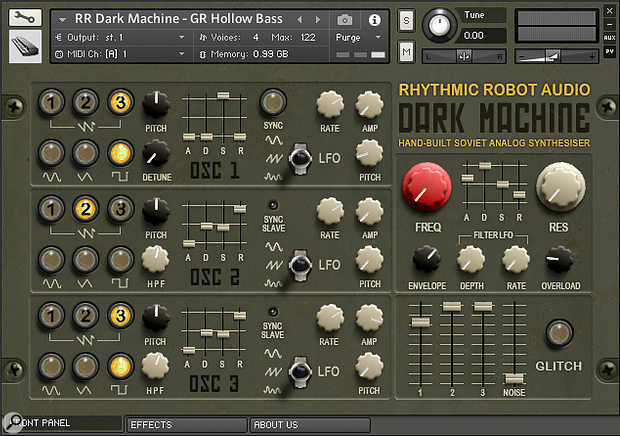Toggle the PV button
The image size is (620, 436).
(609, 51)
